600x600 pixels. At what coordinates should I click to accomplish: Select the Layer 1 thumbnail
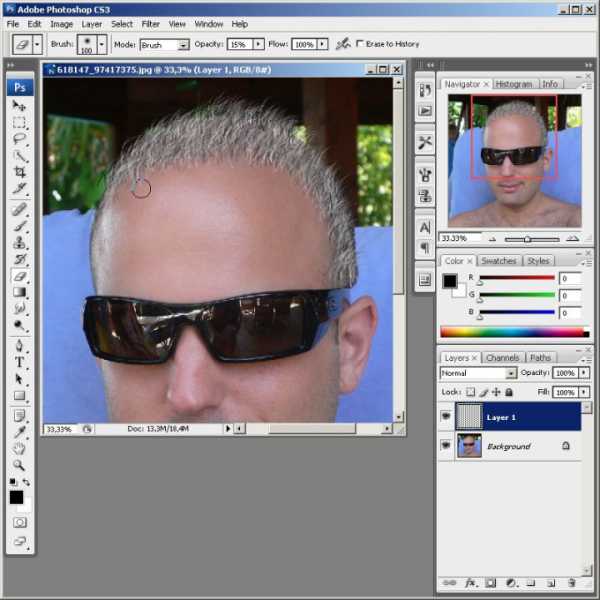point(469,416)
